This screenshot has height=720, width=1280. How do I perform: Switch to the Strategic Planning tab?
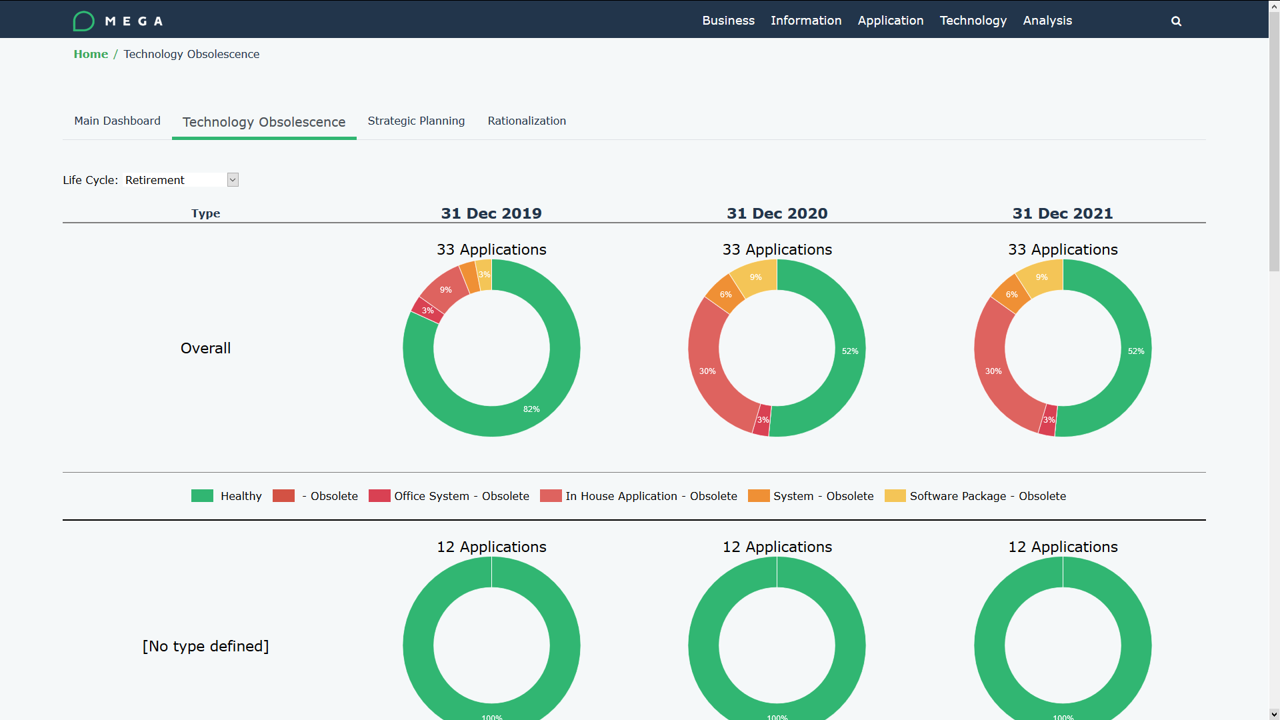pos(416,120)
